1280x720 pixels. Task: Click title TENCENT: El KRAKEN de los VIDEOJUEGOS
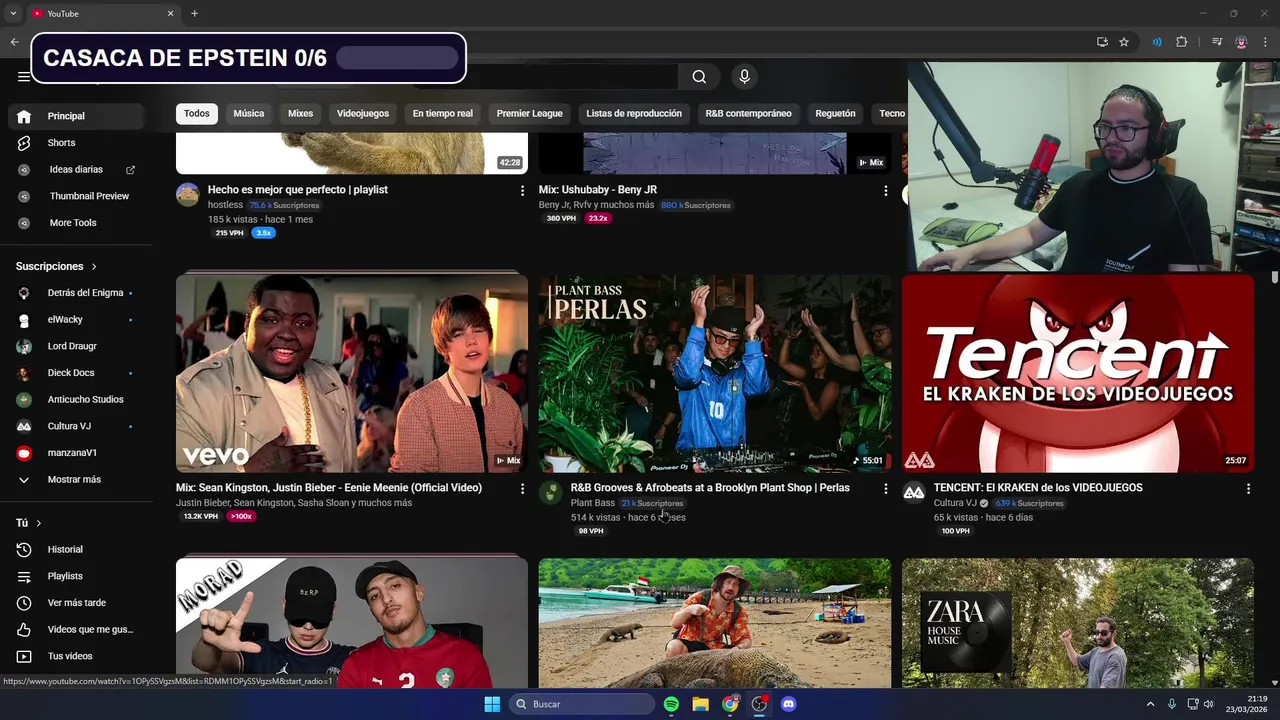tap(1038, 488)
